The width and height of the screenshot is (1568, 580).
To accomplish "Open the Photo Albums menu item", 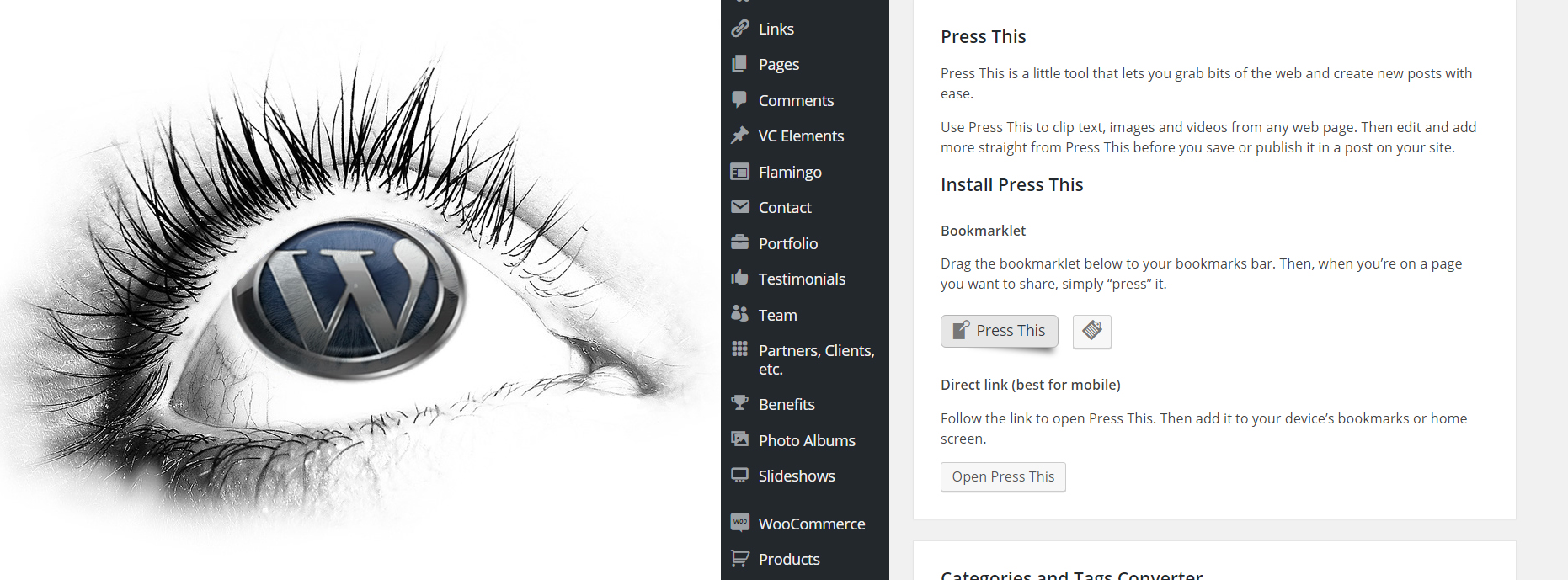I will (x=806, y=440).
